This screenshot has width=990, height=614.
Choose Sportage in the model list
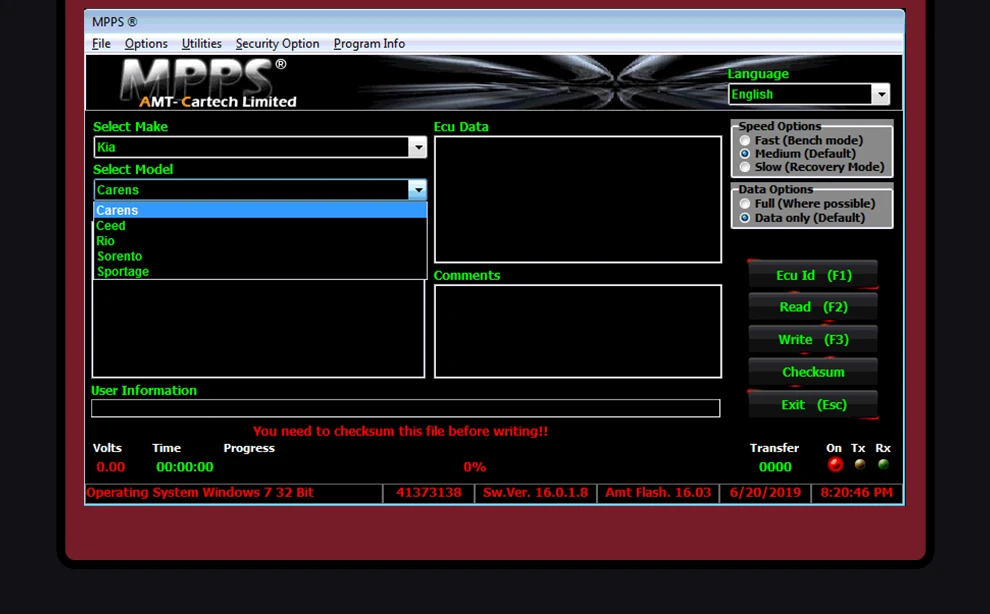[x=260, y=271]
